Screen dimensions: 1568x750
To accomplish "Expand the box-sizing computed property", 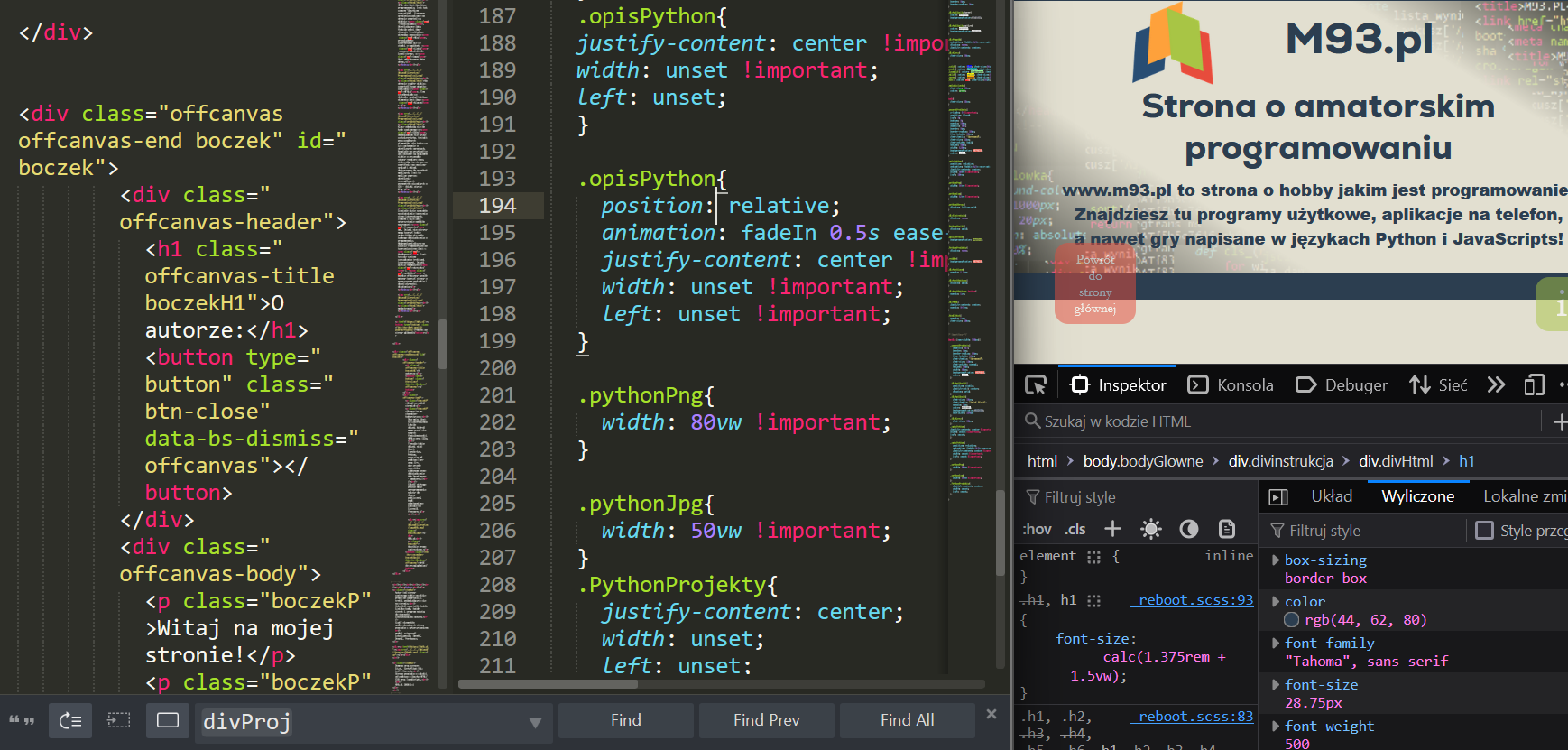I will pyautogui.click(x=1275, y=560).
